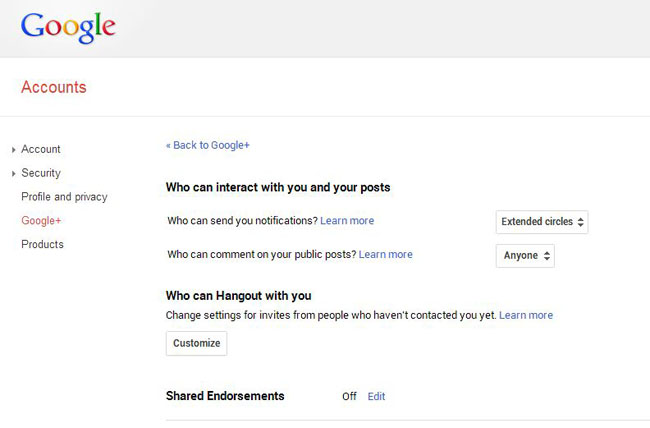Image resolution: width=650 pixels, height=428 pixels.
Task: Click the Shared Endorsements Off status
Action: tap(349, 397)
